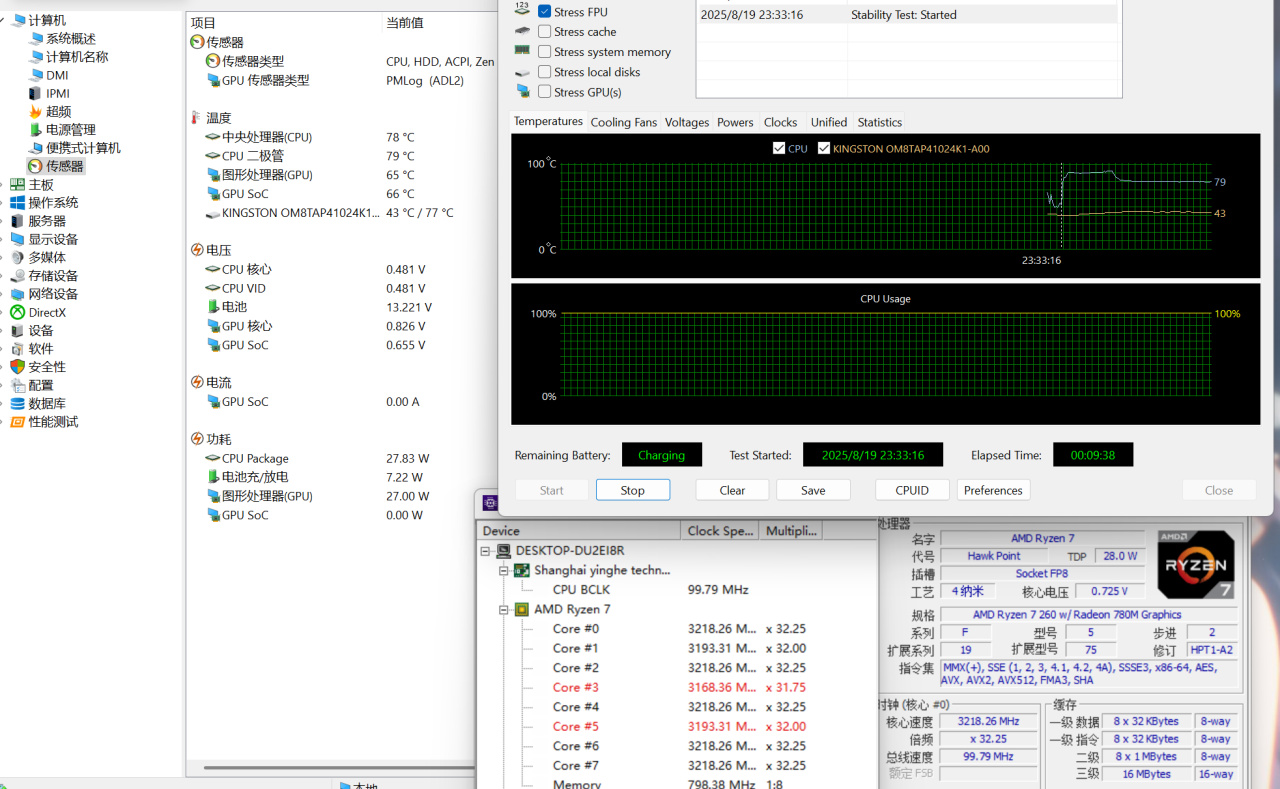Uncheck the Stress FPU checkbox
The width and height of the screenshot is (1280, 789).
coord(544,11)
